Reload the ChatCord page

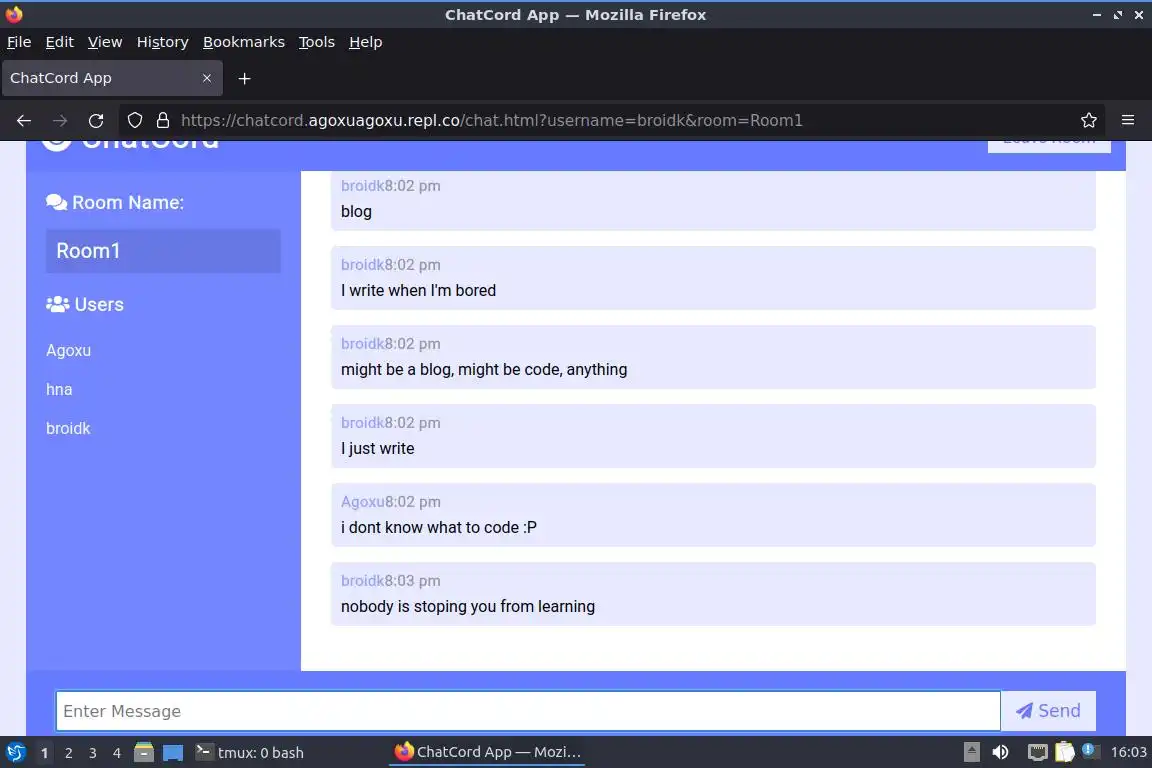(96, 121)
